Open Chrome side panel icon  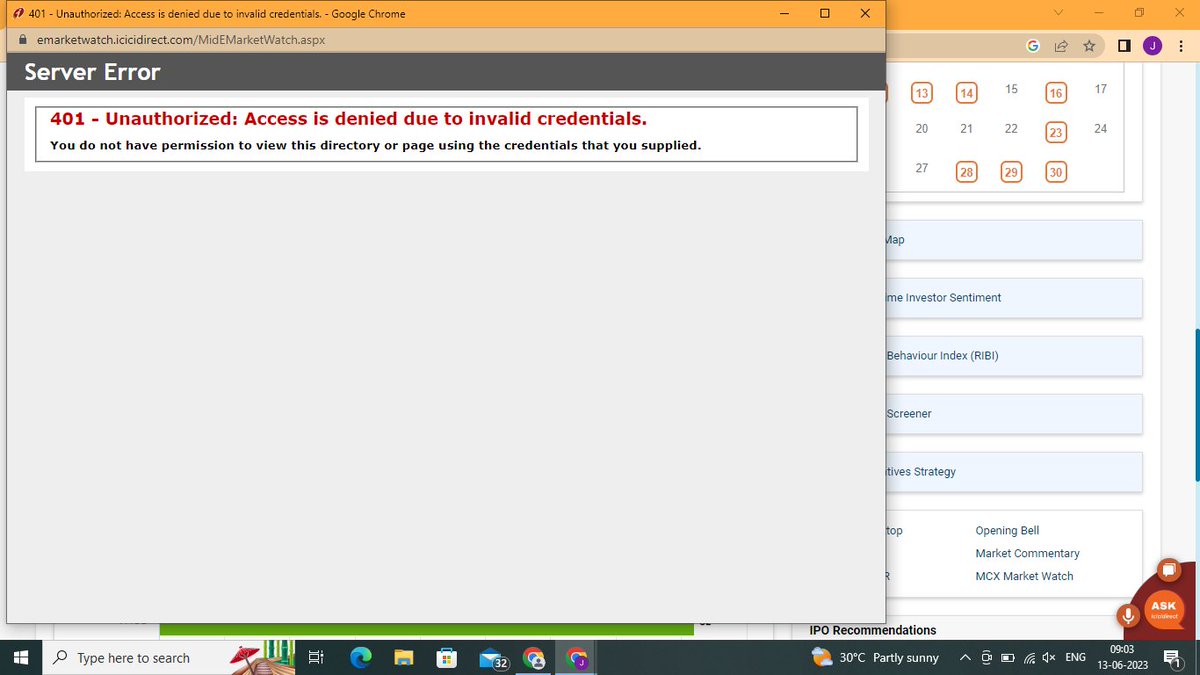[1124, 46]
